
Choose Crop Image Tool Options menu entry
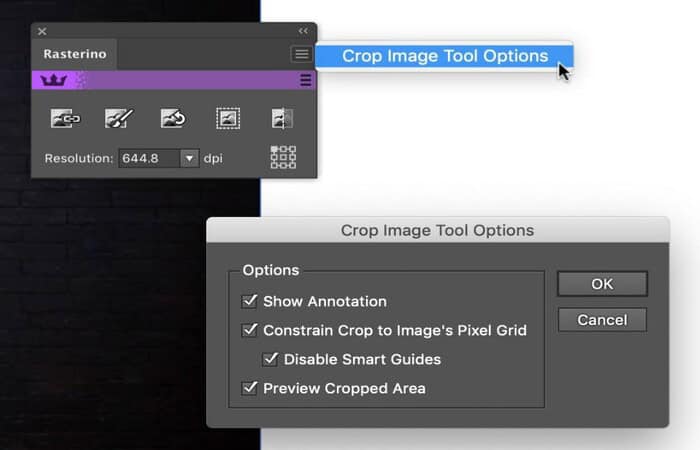444,56
